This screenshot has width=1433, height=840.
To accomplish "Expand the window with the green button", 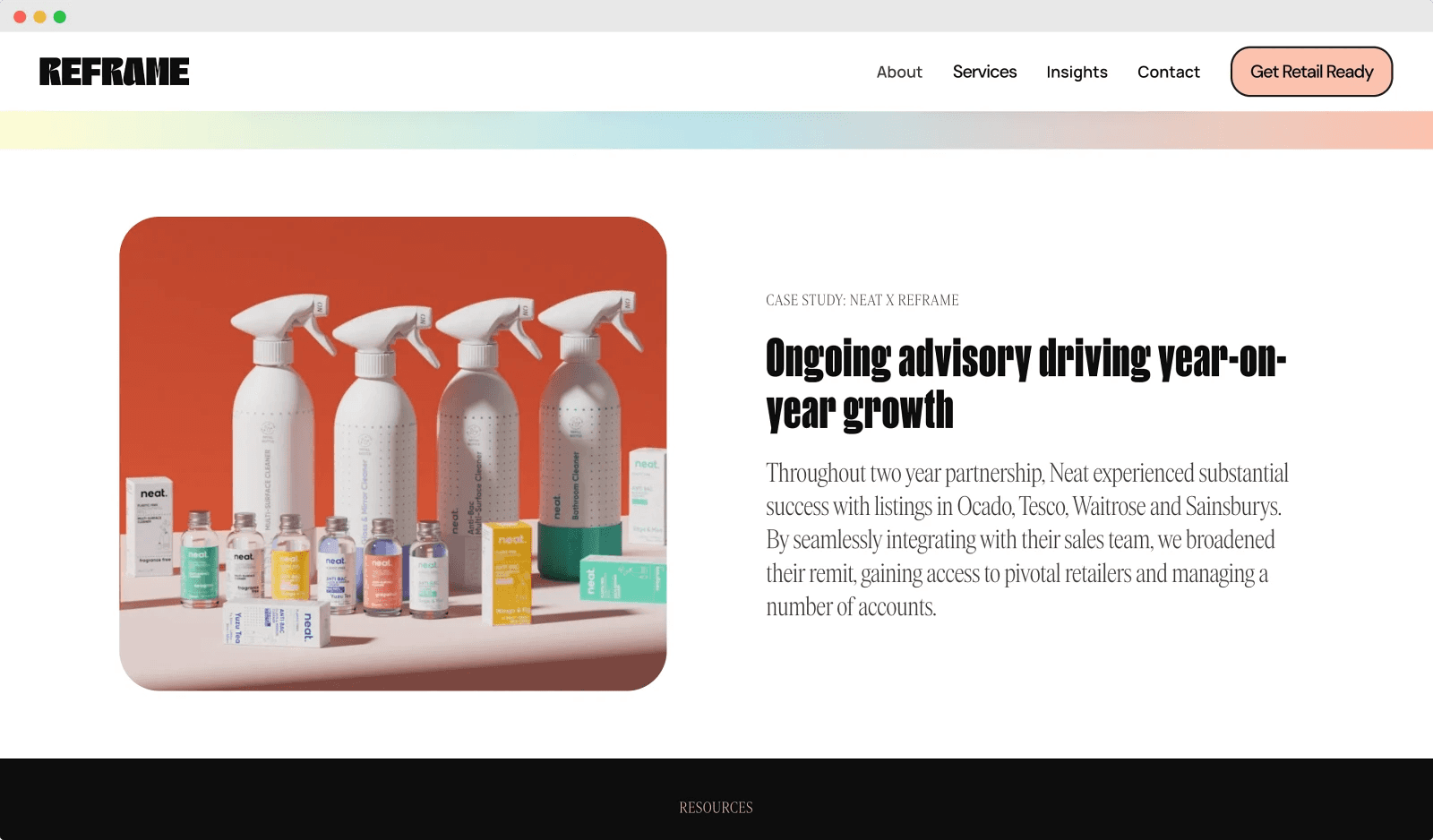I will pyautogui.click(x=59, y=15).
